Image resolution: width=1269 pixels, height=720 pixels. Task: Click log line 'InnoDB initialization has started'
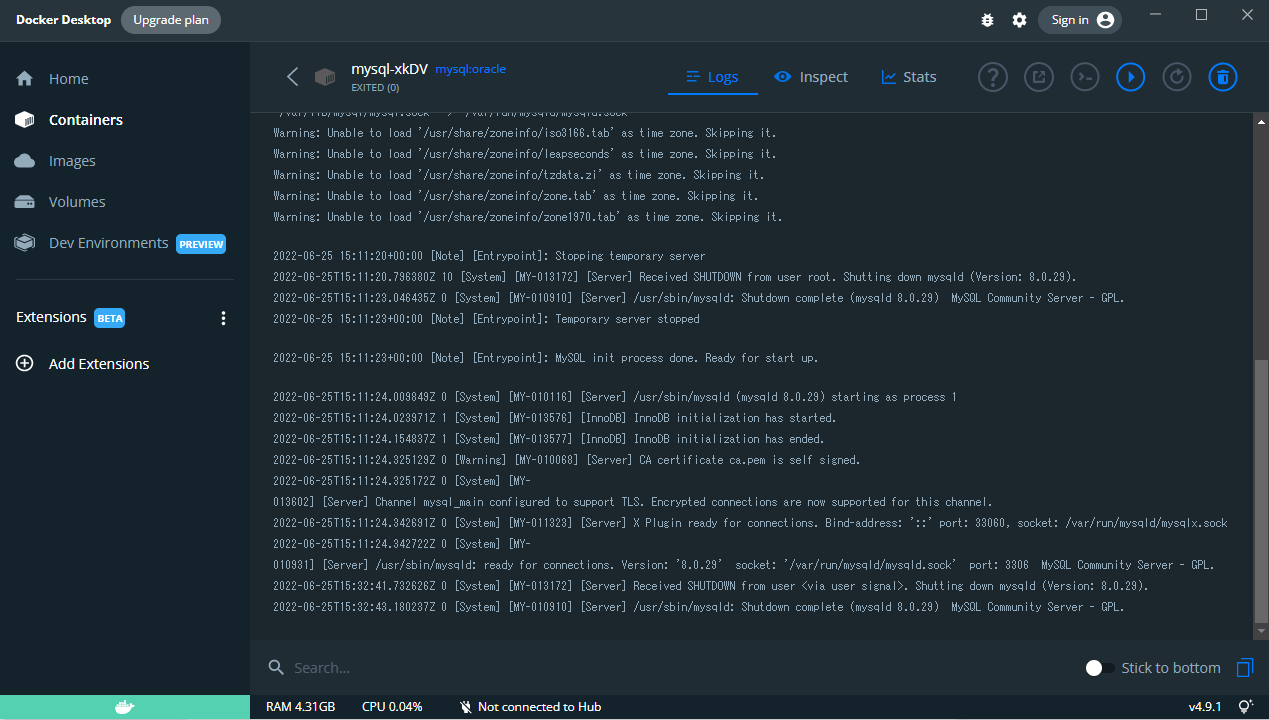point(554,418)
